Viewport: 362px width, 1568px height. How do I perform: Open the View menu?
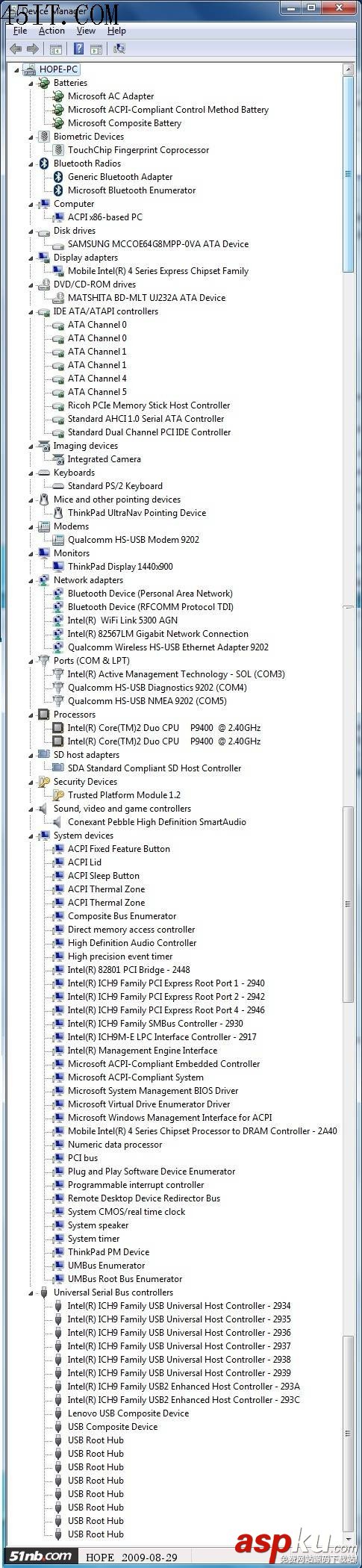pos(86,31)
